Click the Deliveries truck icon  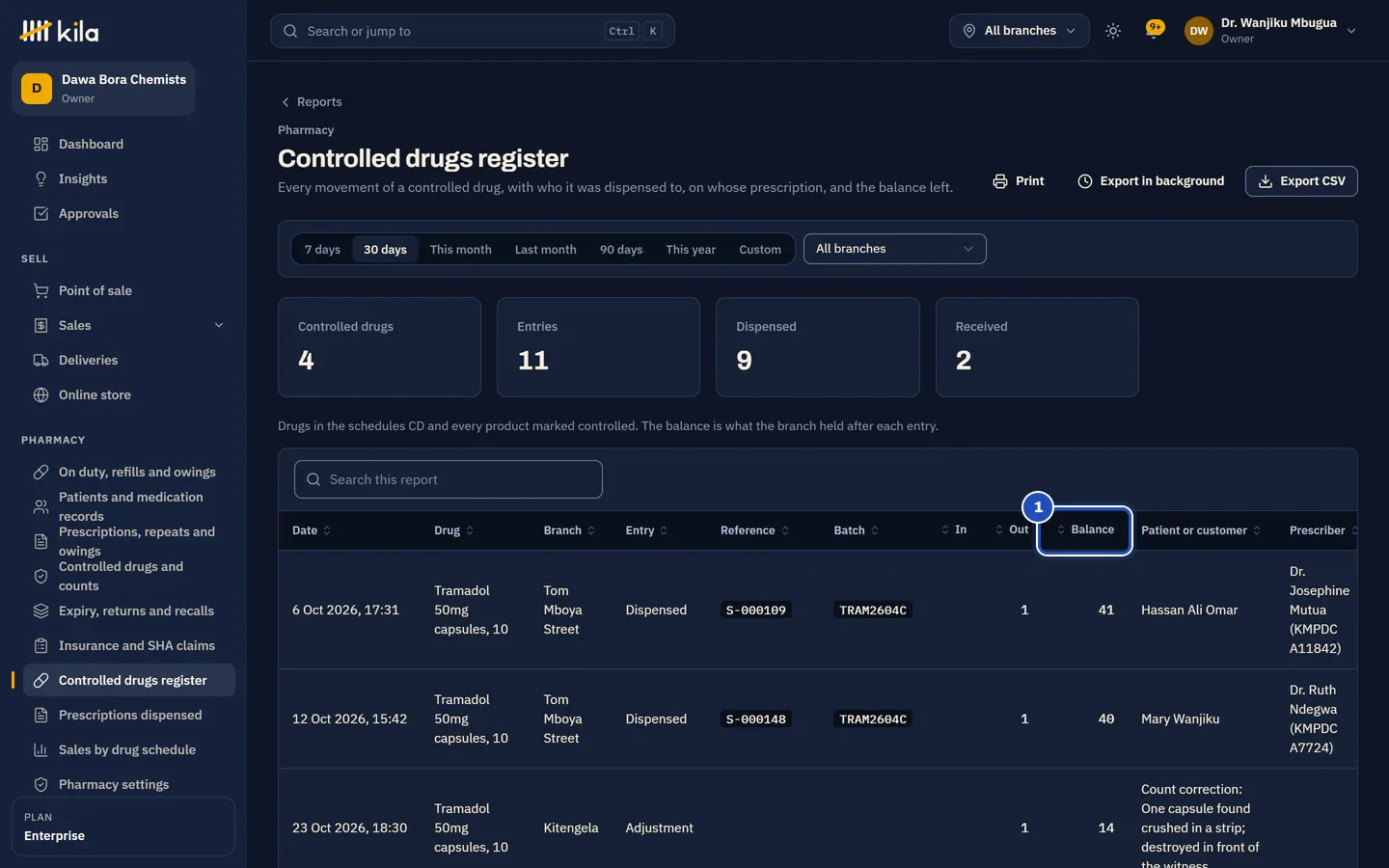41,361
